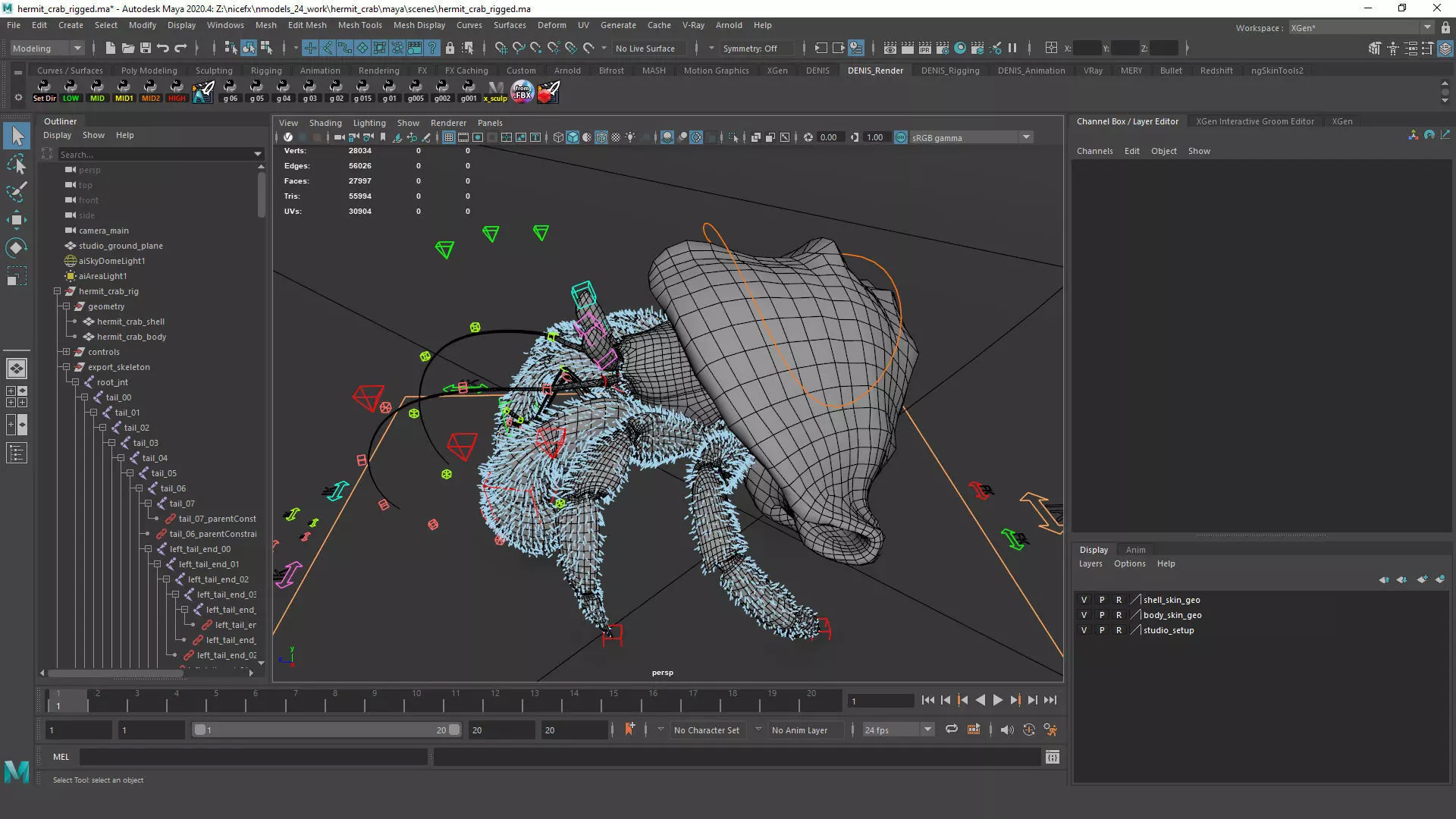Screen dimensions: 1456x819
Task: Toggle the wireframe on shaded viewport icon
Action: (x=601, y=137)
